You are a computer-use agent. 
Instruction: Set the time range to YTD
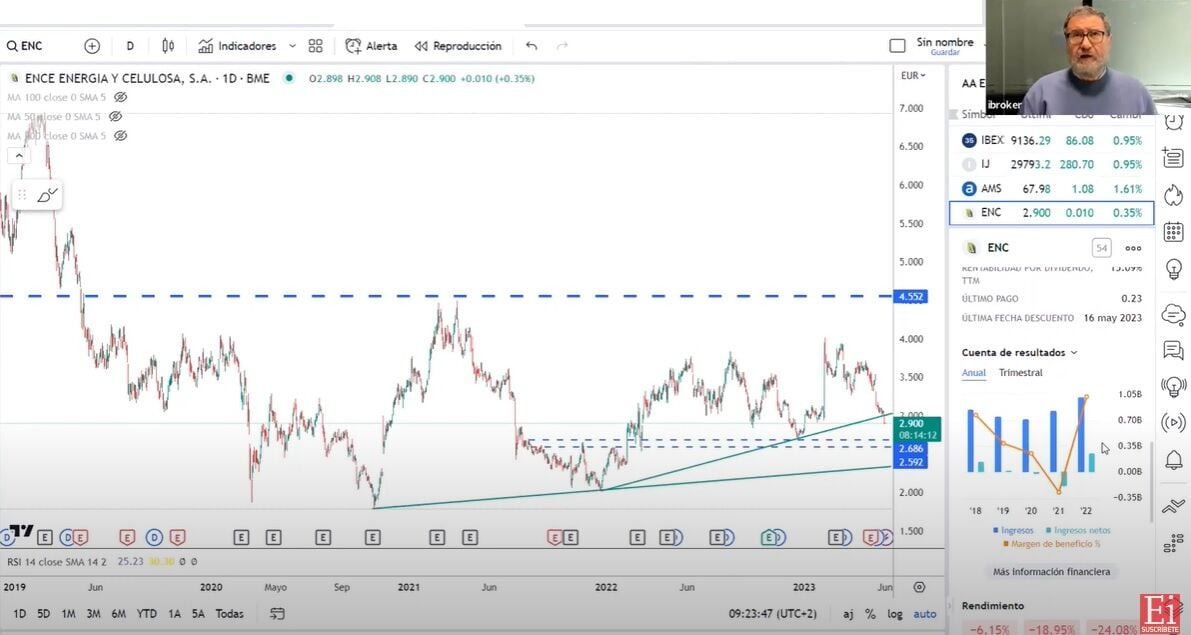tap(147, 614)
